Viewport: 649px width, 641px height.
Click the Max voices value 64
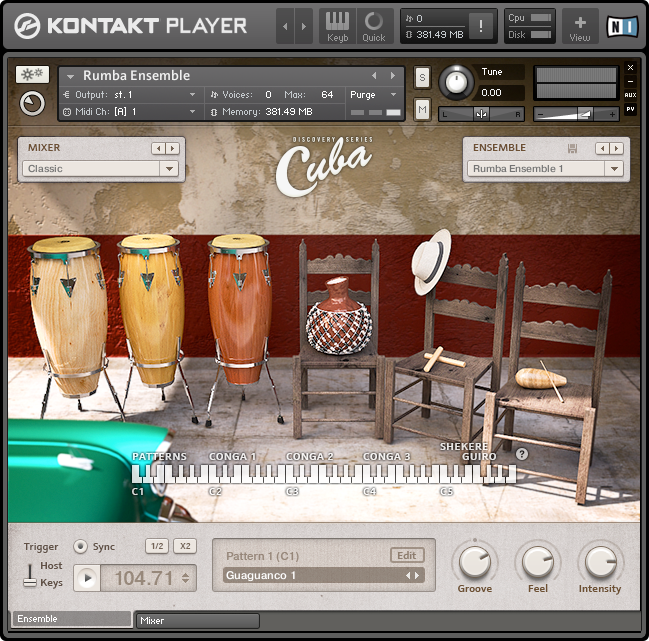327,95
